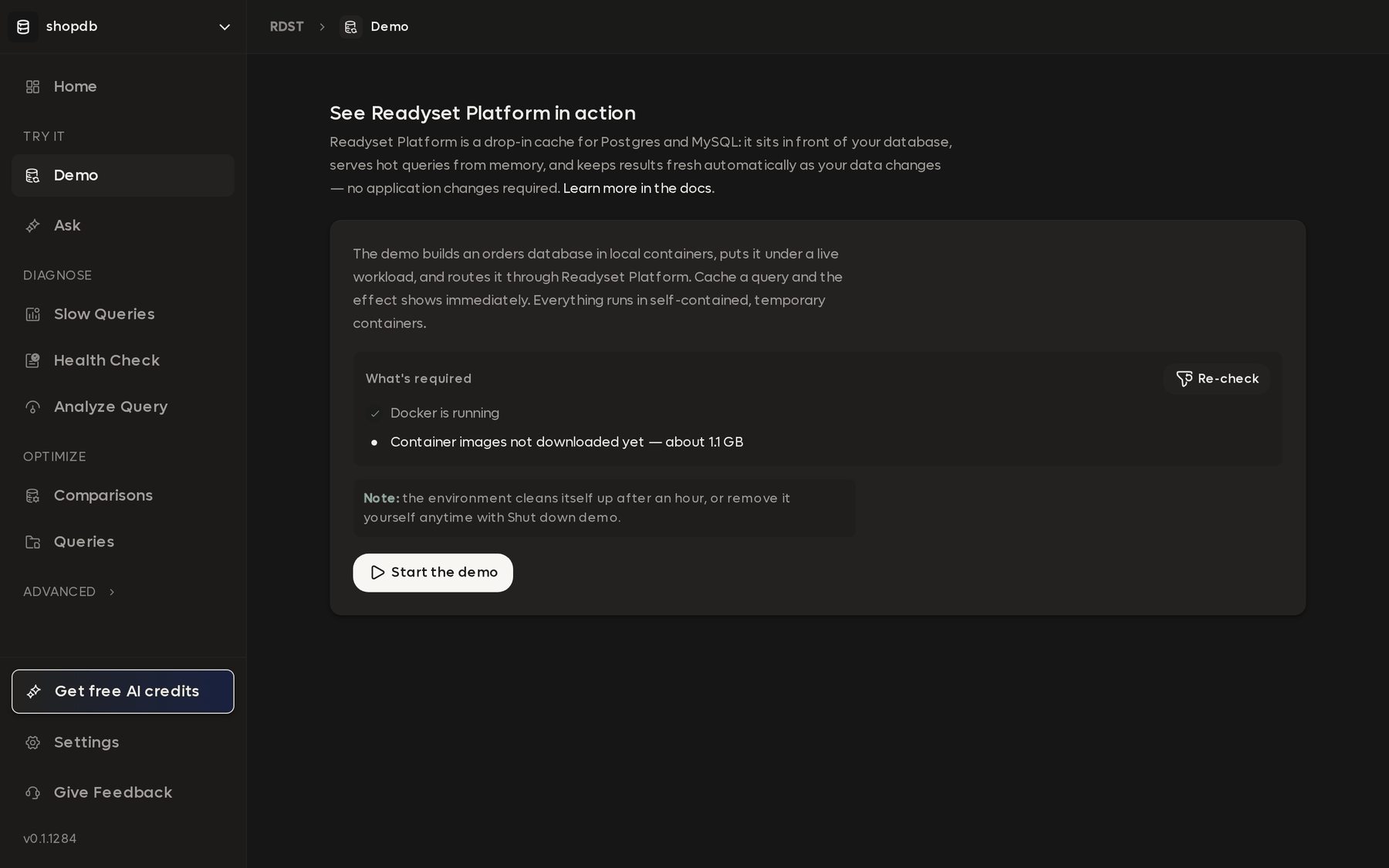The width and height of the screenshot is (1389, 868).
Task: Click the breadcrumb chevron separator
Action: [x=322, y=27]
